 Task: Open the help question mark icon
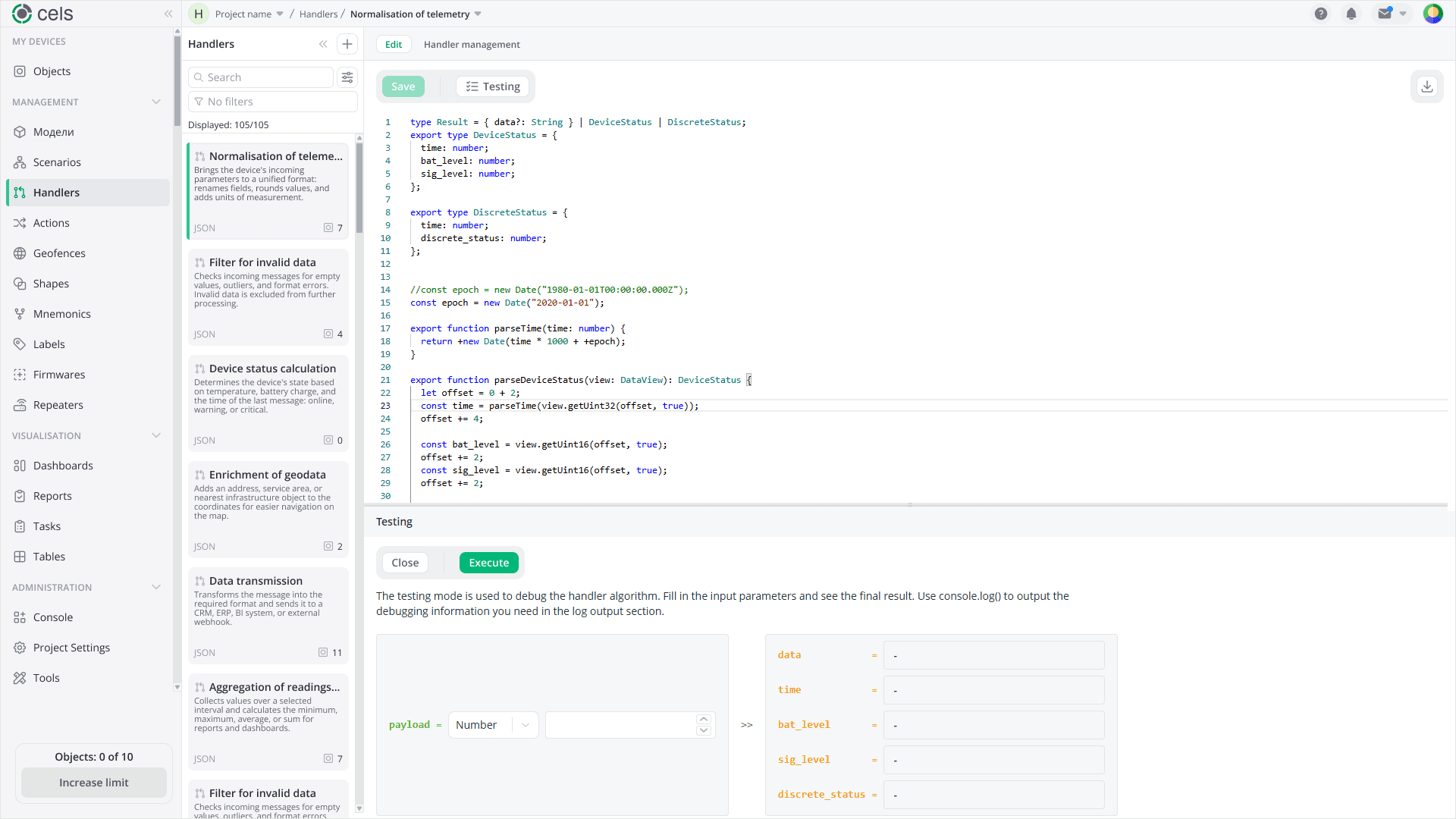pos(1321,14)
